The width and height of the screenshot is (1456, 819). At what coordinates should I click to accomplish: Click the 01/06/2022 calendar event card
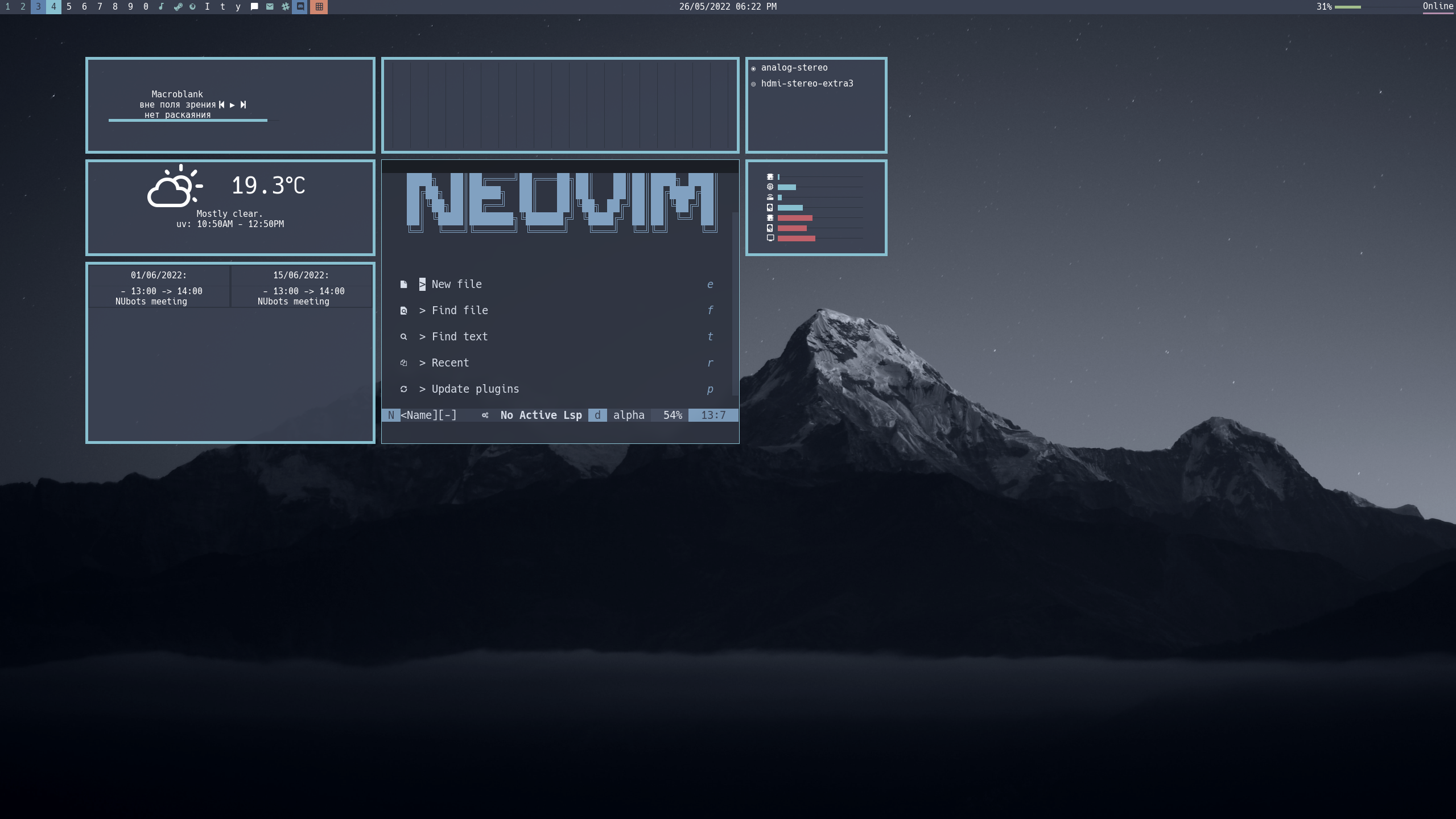(x=159, y=286)
